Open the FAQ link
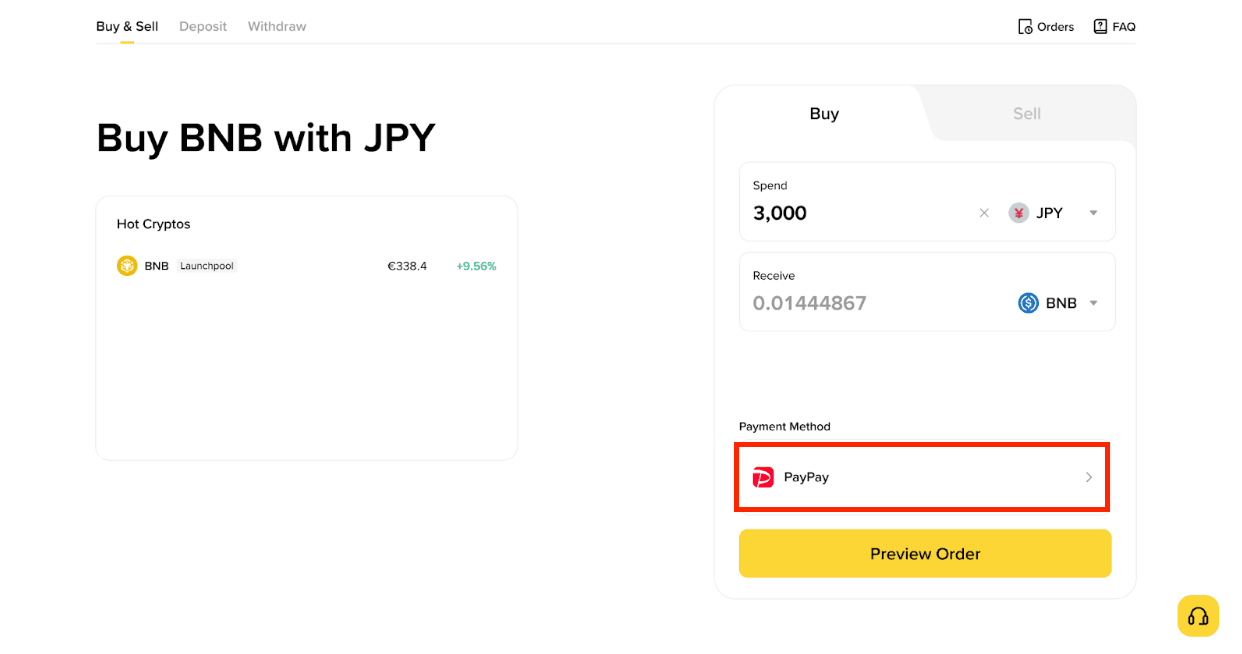Screen dimensions: 1242x654 pyautogui.click(x=1124, y=27)
